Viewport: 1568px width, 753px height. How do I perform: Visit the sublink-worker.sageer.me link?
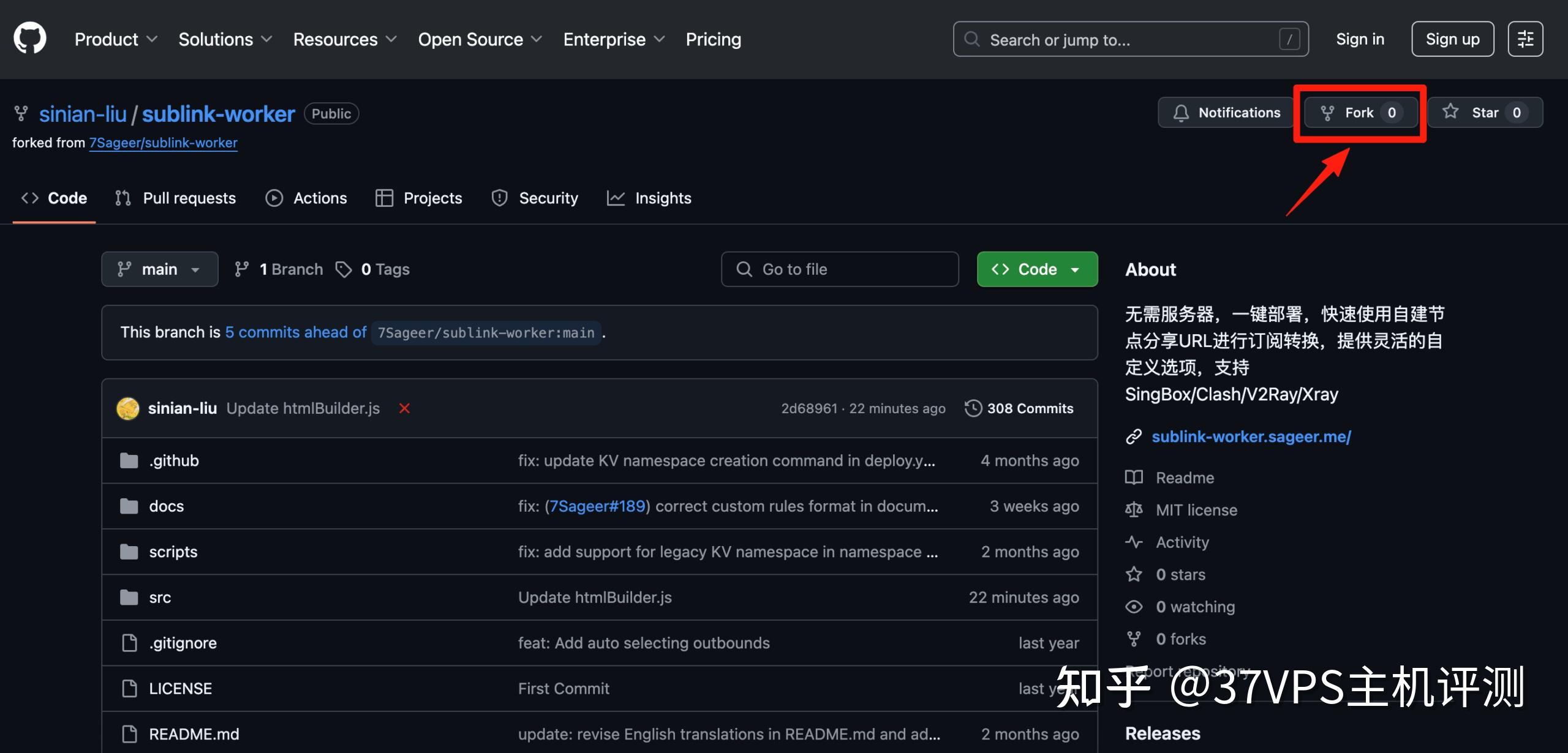1251,436
